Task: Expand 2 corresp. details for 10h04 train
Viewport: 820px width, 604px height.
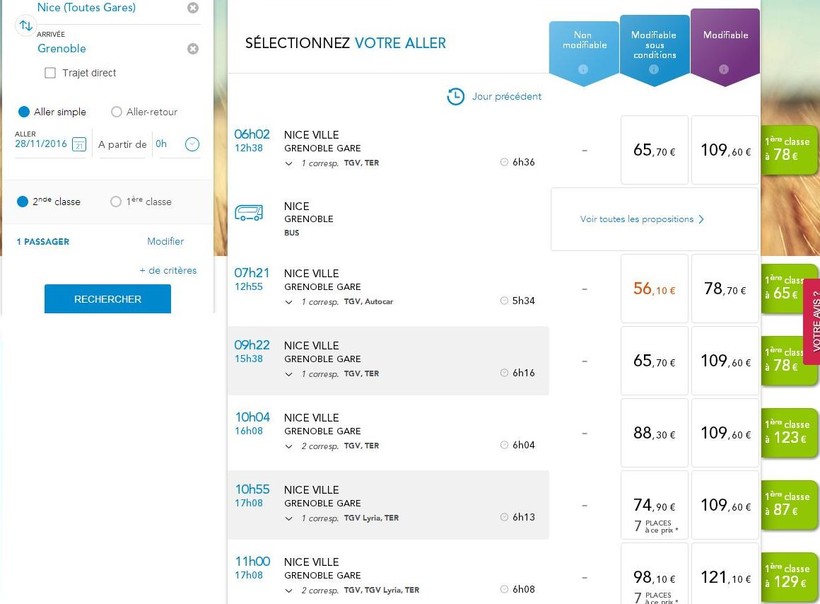Action: click(289, 446)
